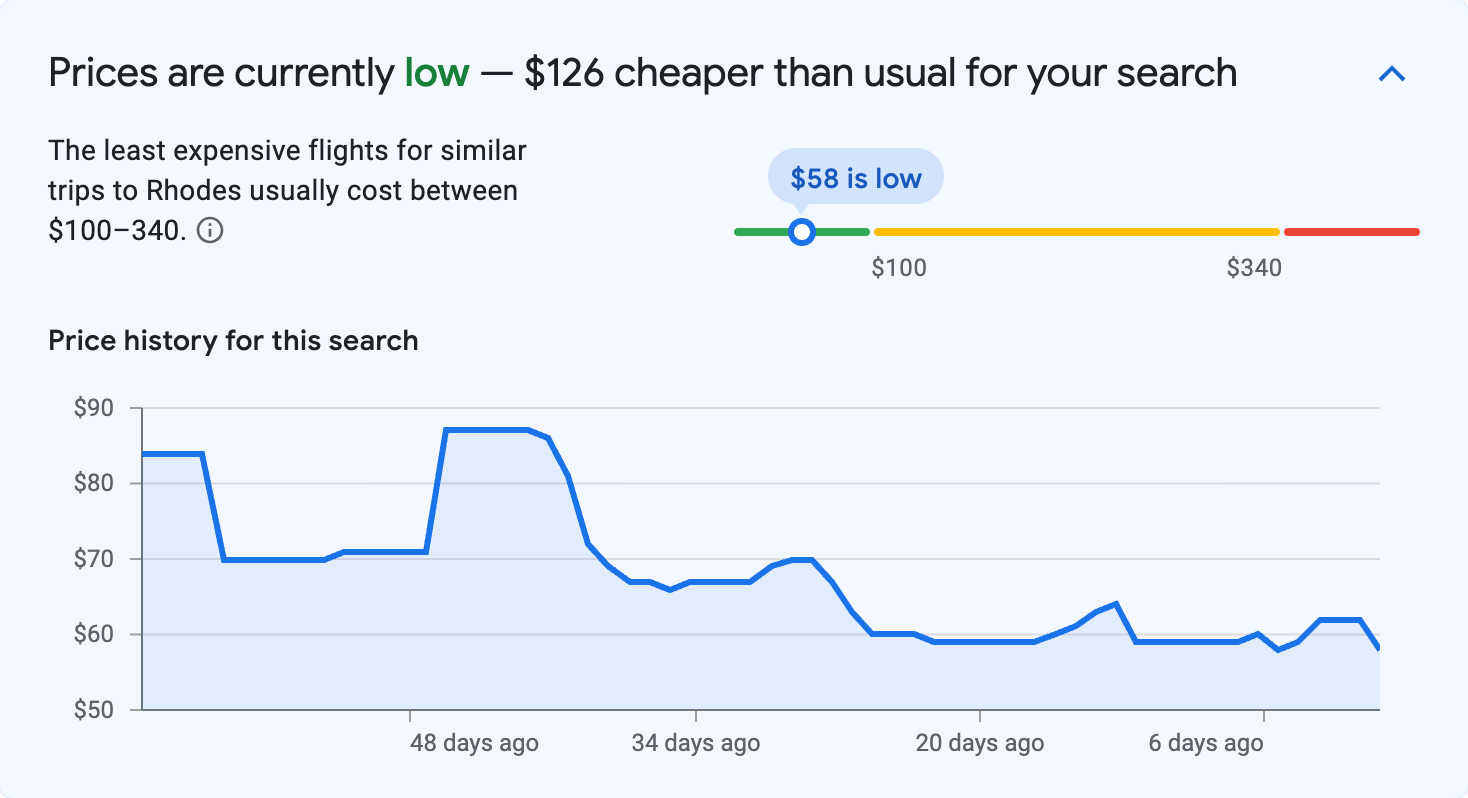Click the '6 days ago' axis label
Viewport: 1468px width, 798px height.
(1206, 743)
